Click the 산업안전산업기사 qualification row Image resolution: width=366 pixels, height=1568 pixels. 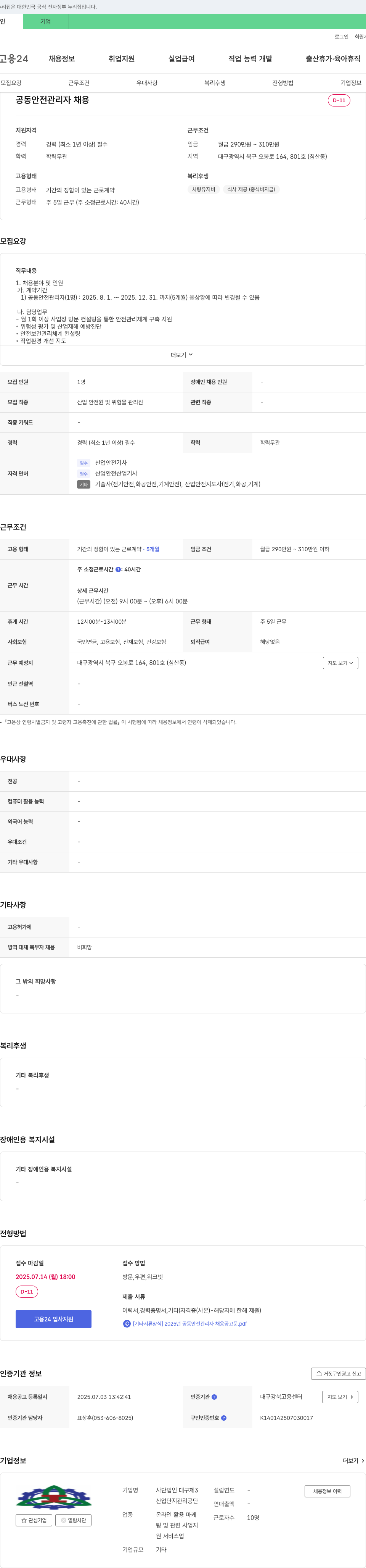point(116,474)
